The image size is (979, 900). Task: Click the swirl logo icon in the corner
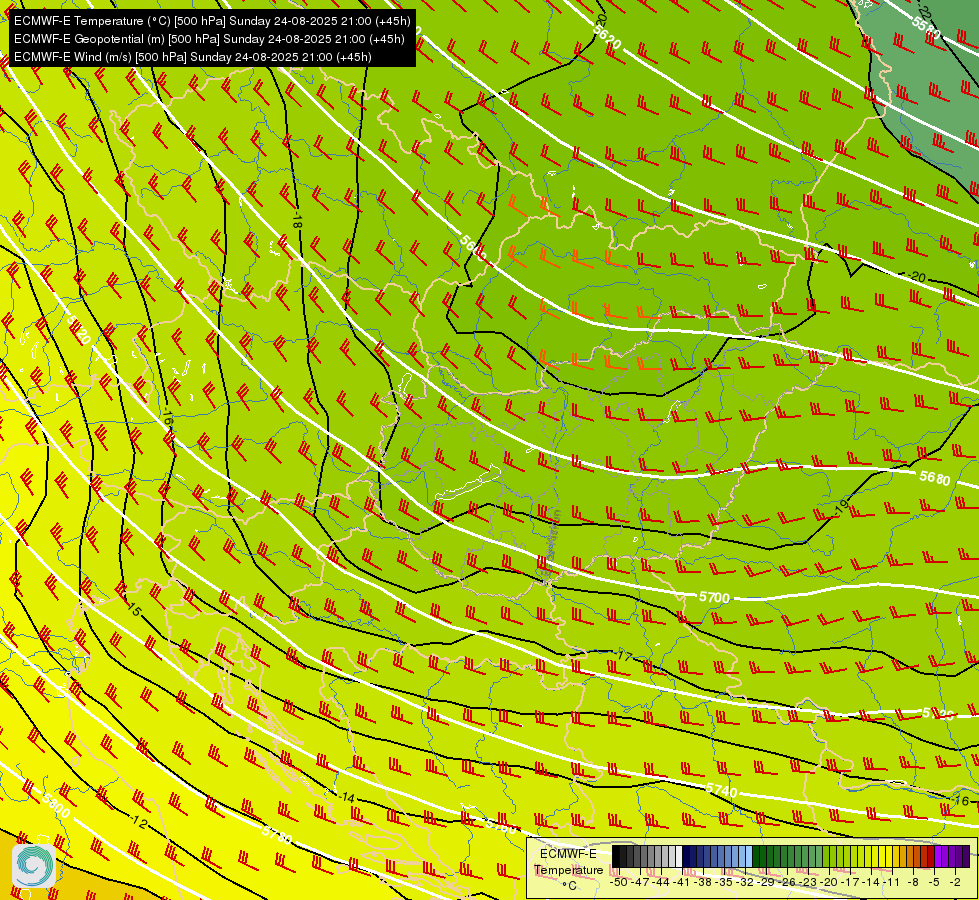pyautogui.click(x=34, y=865)
